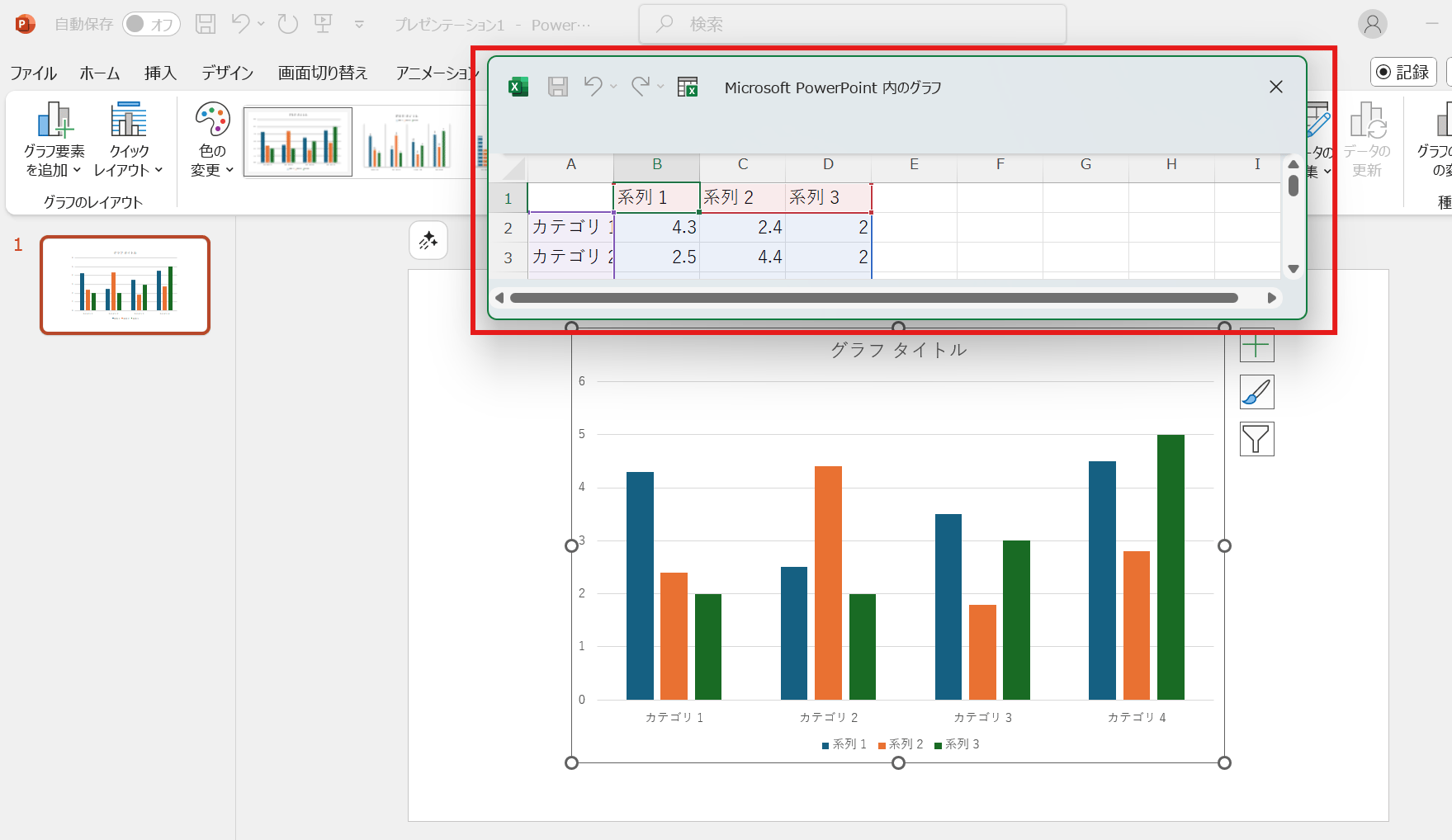The width and height of the screenshot is (1452, 840).
Task: Click the 記録 record button
Action: 1402,72
